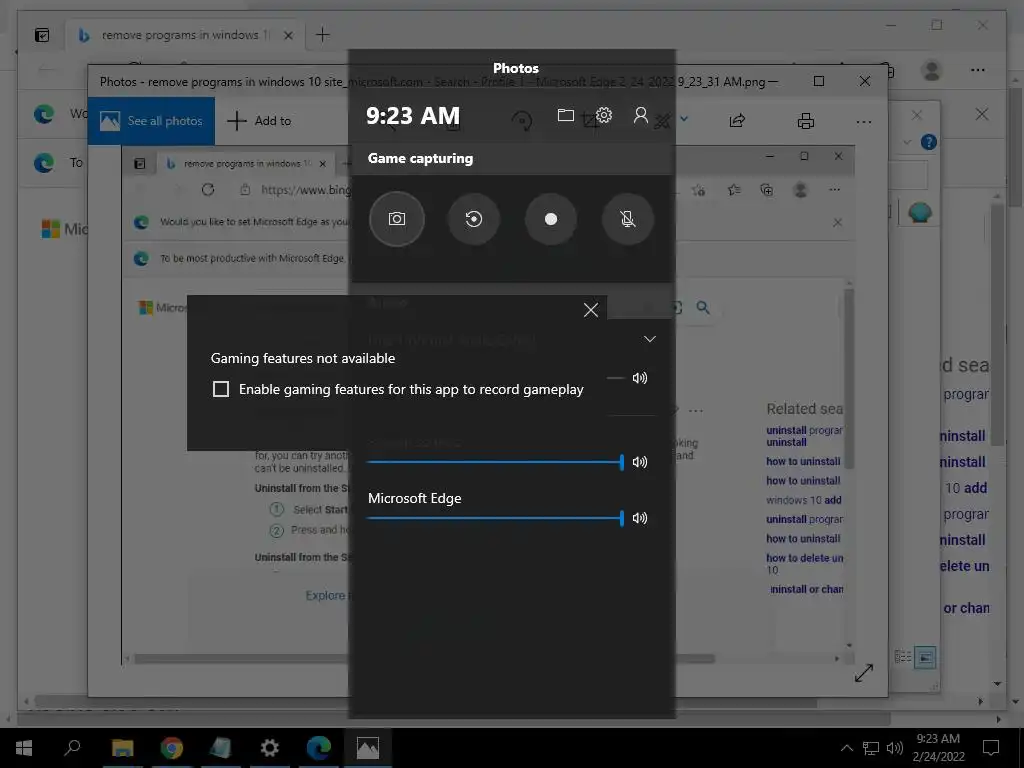Click the Edge tab actions icon left of tab
Viewport: 1024px width, 768px height.
pyautogui.click(x=42, y=35)
